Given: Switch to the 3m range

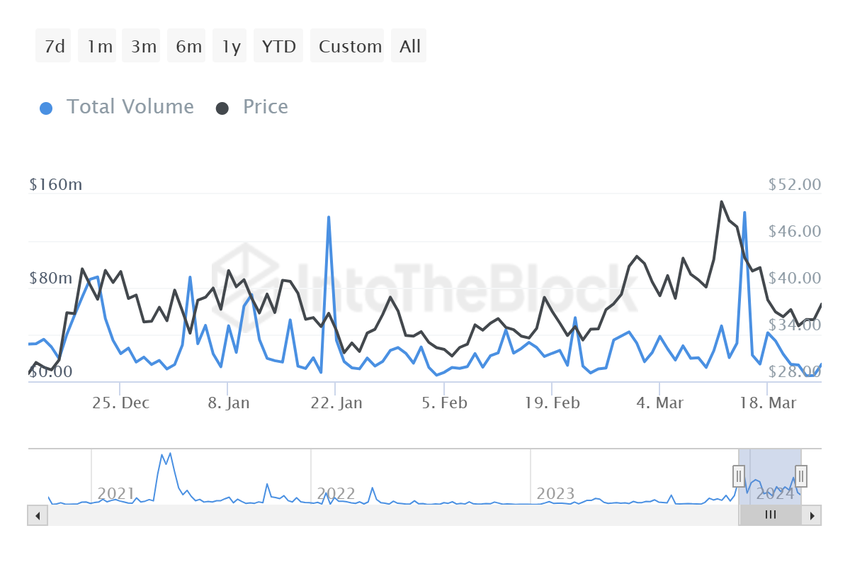Looking at the screenshot, I should (x=141, y=46).
